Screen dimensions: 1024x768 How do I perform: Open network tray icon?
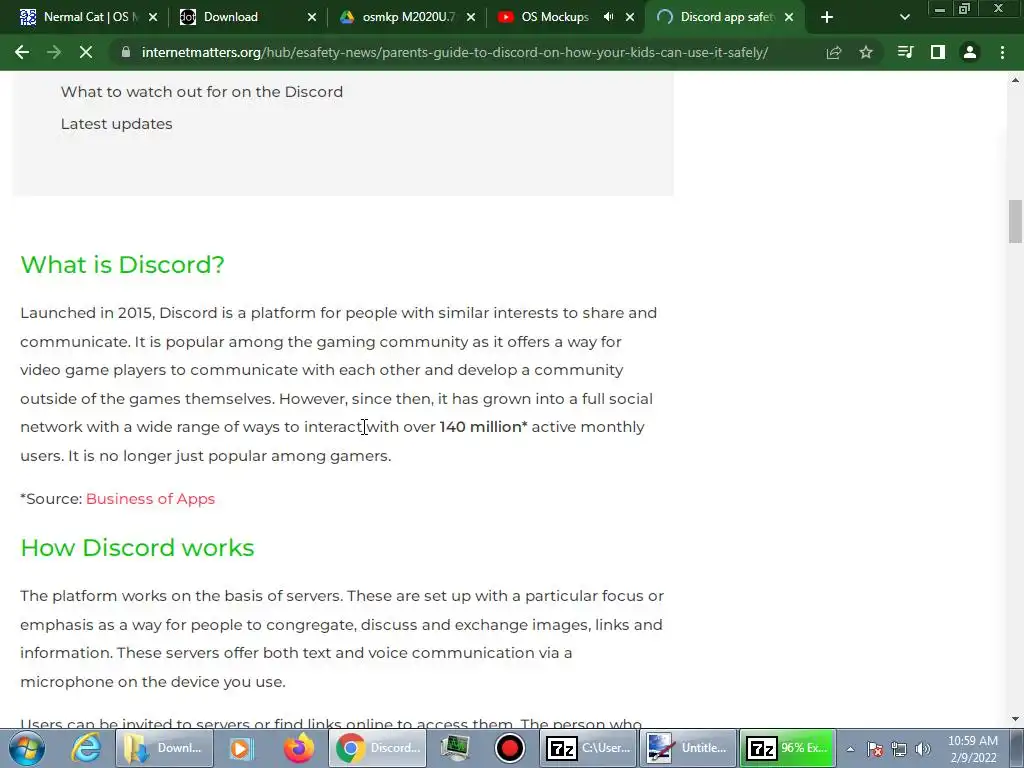click(899, 749)
